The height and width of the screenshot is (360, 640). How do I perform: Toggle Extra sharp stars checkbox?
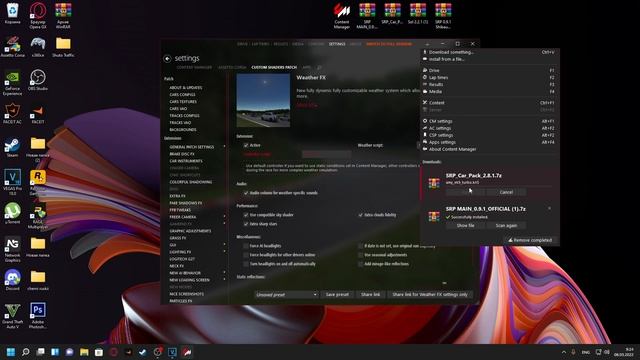(246, 224)
